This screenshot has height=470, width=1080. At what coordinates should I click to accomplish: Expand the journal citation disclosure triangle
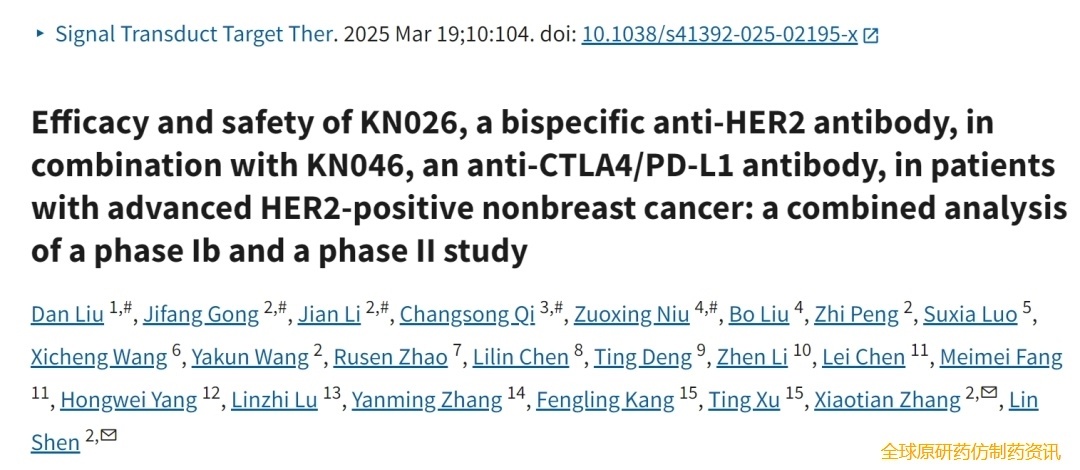[x=40, y=33]
